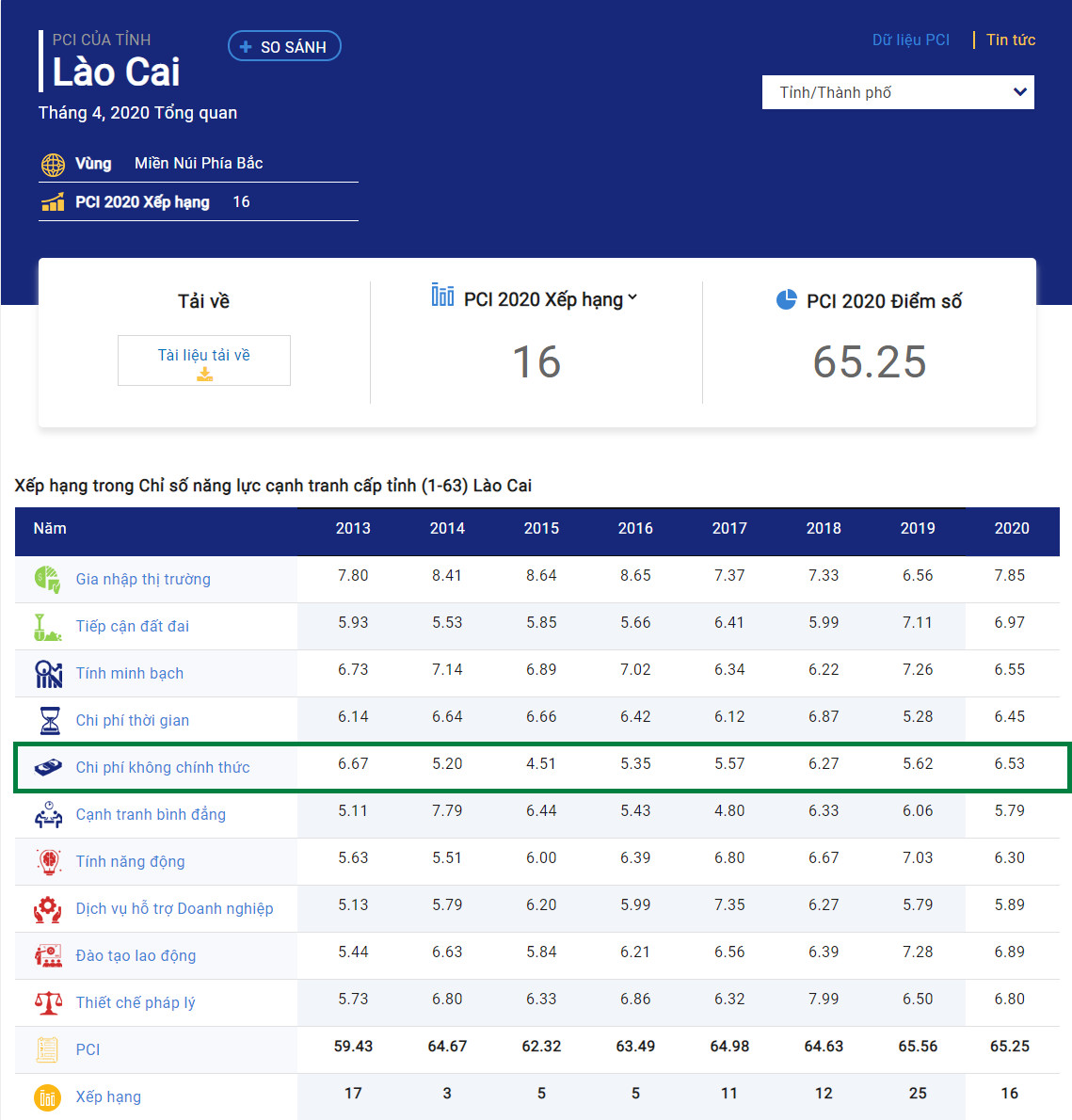This screenshot has height=1120, width=1072.
Task: Click the money icon for Chi phí không chính thức
Action: coord(48,767)
